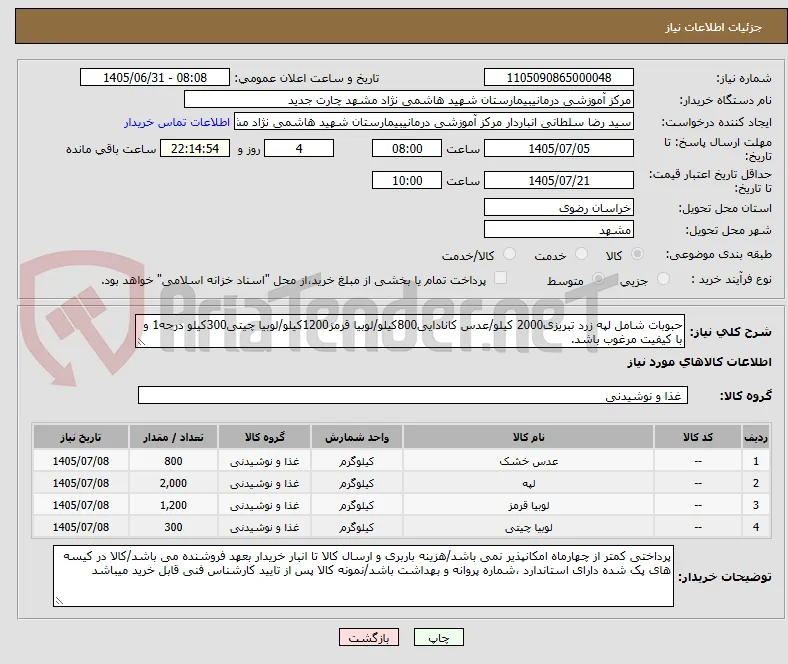Click the quantity 1,200 cell
The height and width of the screenshot is (664, 788).
click(173, 505)
